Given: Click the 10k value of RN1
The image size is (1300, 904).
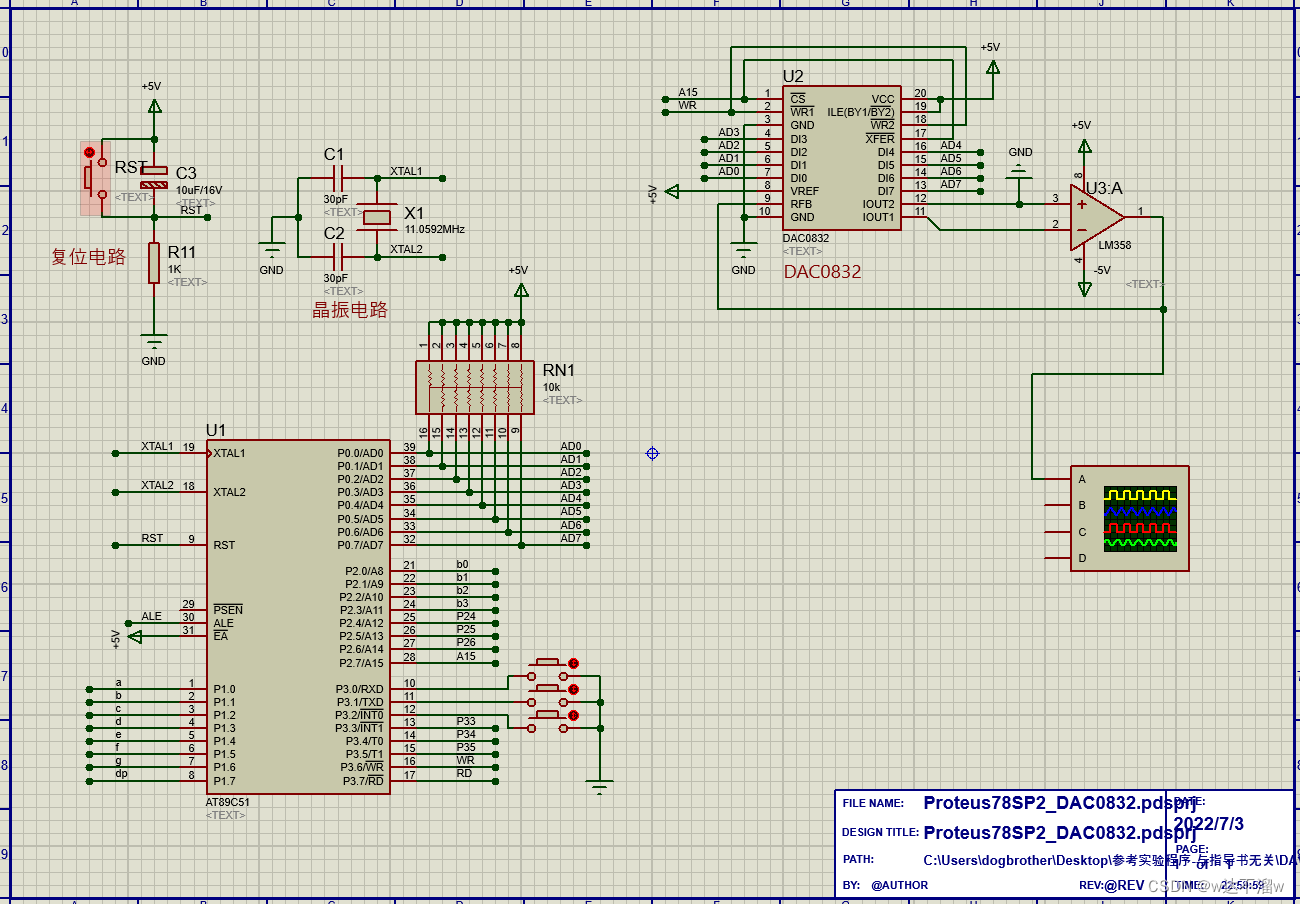Looking at the screenshot, I should point(552,386).
